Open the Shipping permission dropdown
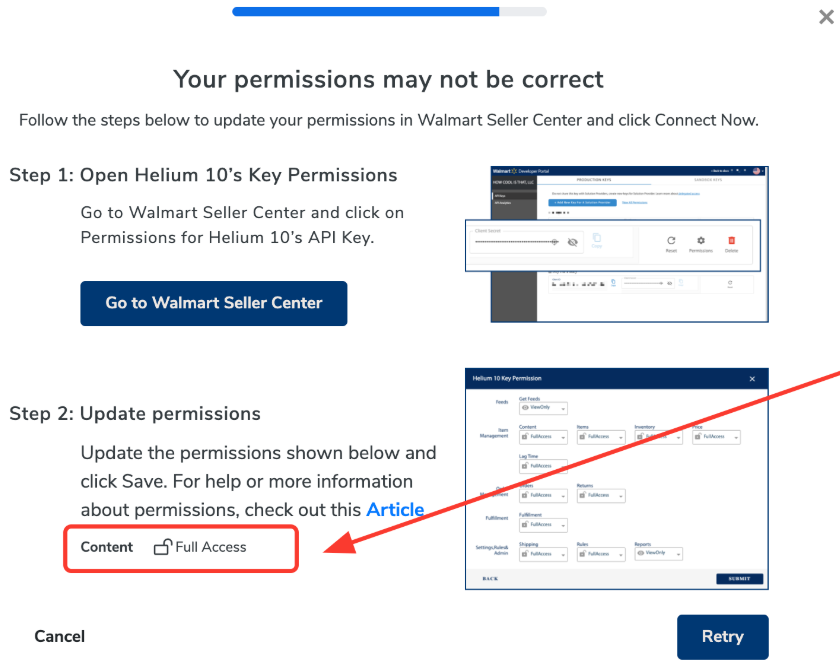This screenshot has height=669, width=840. coord(543,553)
